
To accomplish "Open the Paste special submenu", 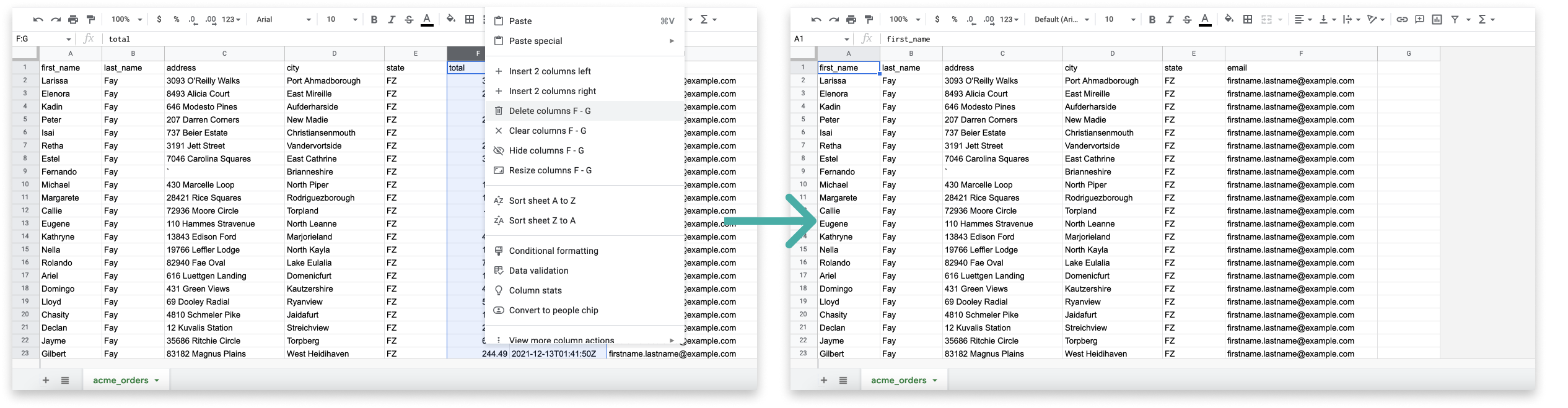I will pyautogui.click(x=585, y=41).
